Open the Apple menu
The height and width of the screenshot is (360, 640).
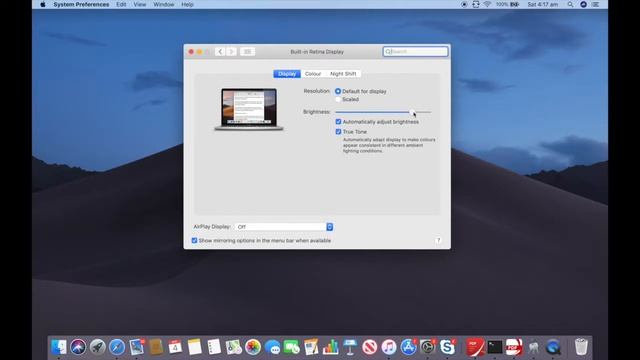coord(42,4)
